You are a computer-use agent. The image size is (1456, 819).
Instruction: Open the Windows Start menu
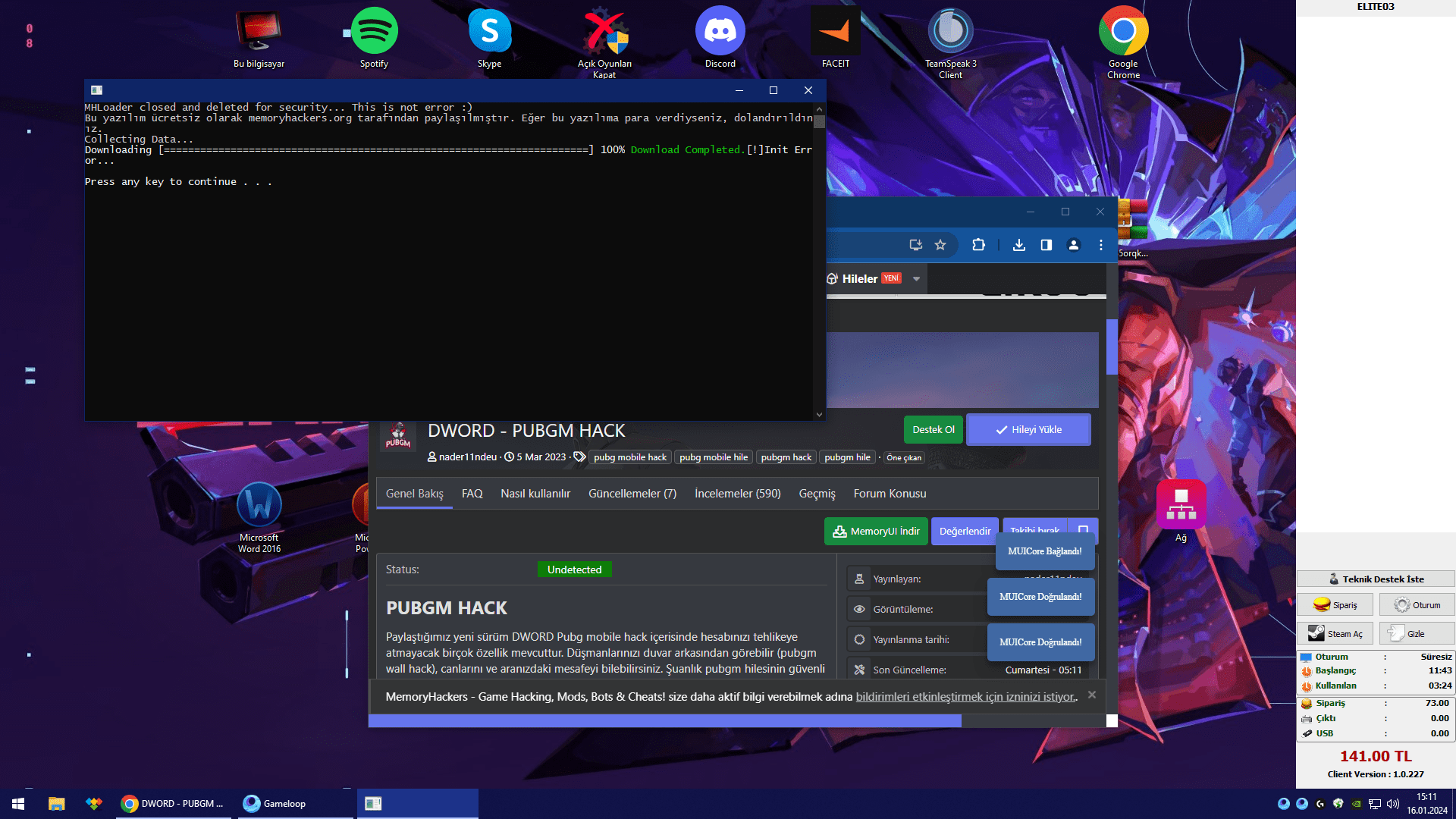pos(18,804)
